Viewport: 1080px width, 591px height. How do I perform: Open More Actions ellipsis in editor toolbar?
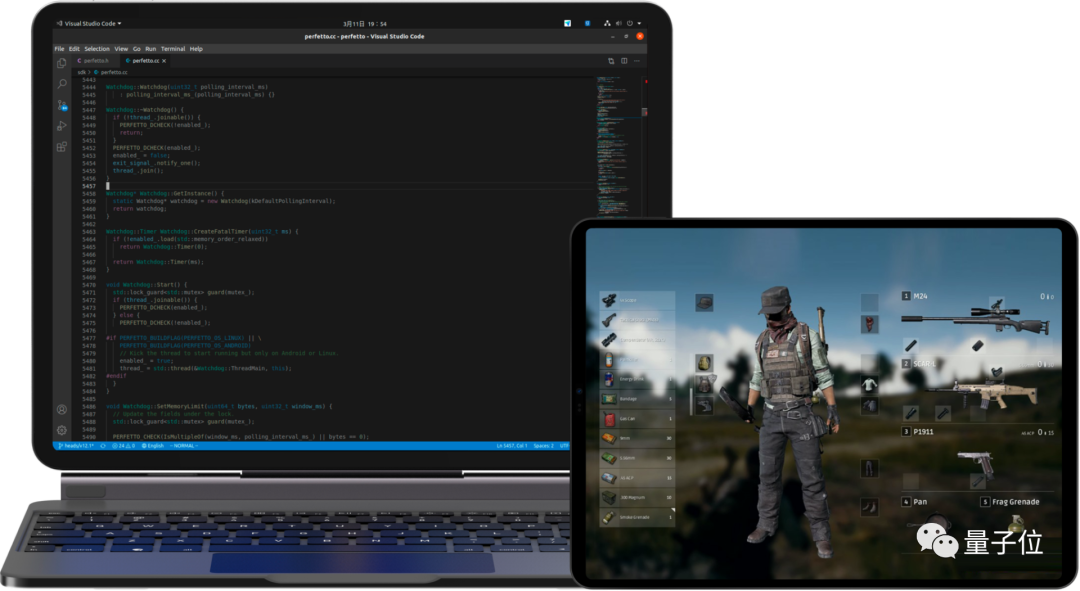(x=637, y=61)
